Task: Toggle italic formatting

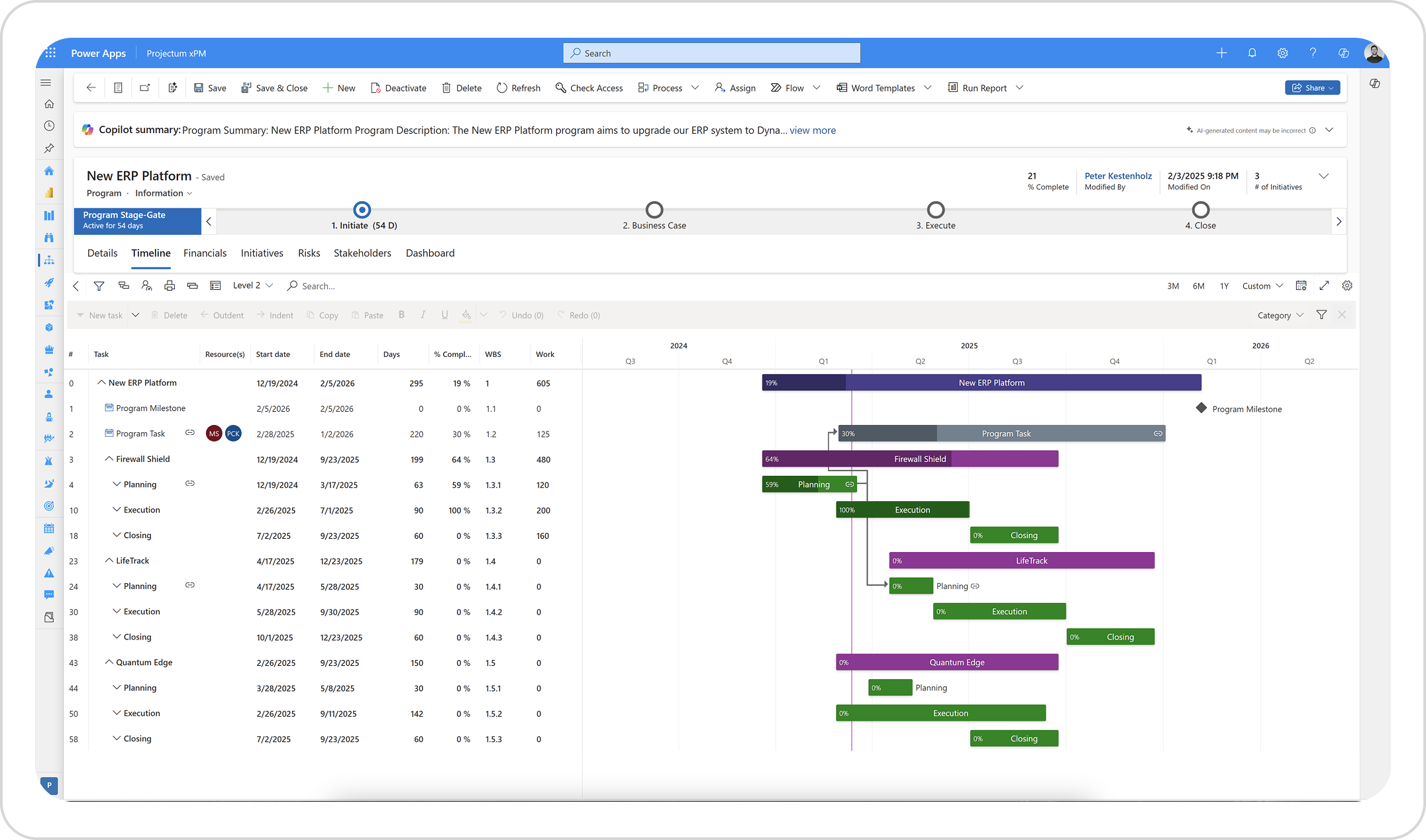Action: (x=423, y=315)
